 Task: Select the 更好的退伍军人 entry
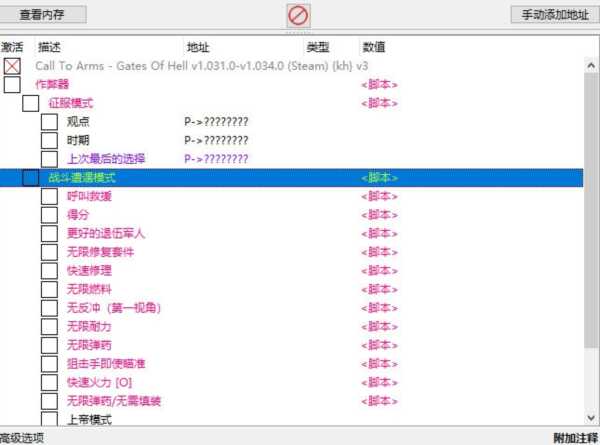click(106, 233)
